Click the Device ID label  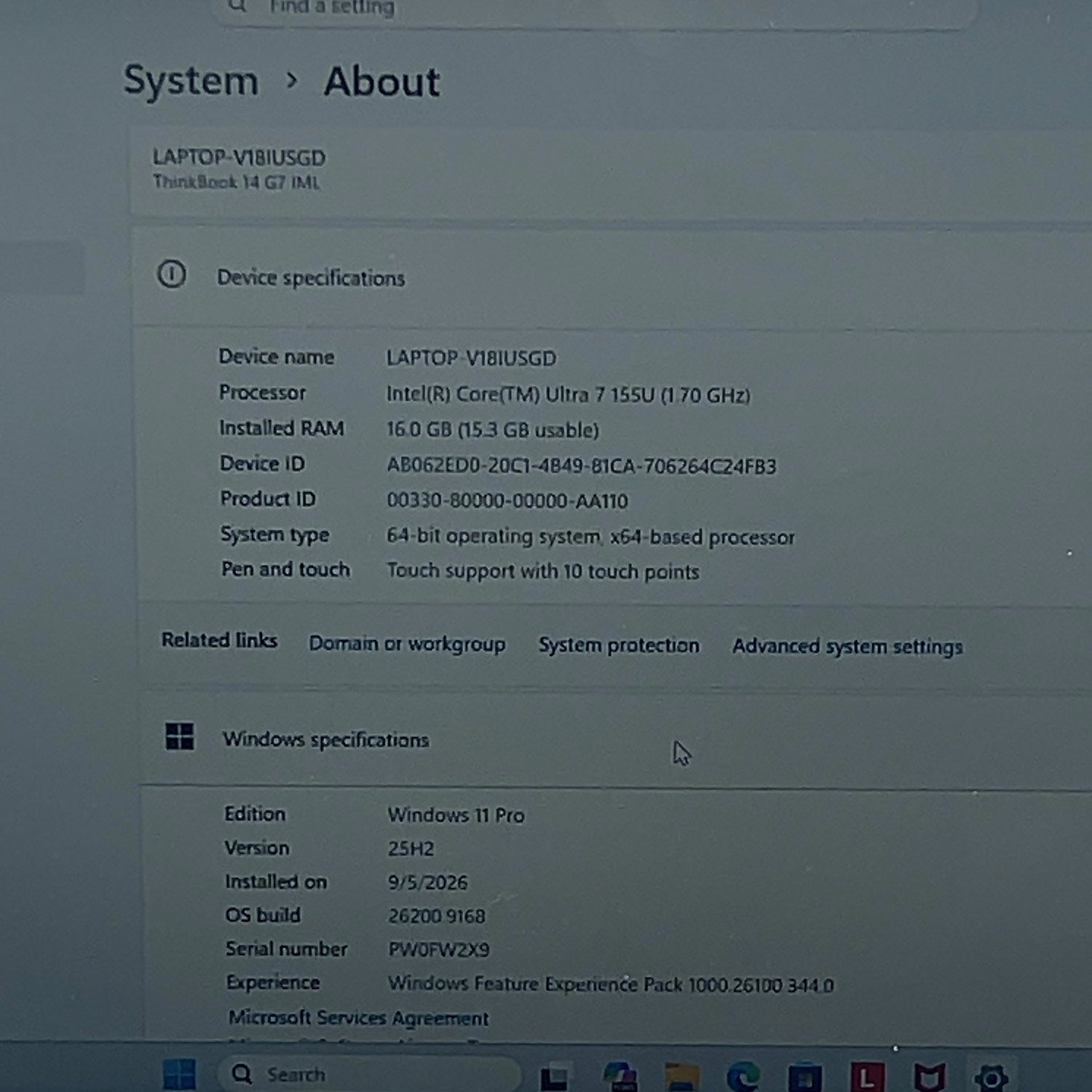[262, 463]
